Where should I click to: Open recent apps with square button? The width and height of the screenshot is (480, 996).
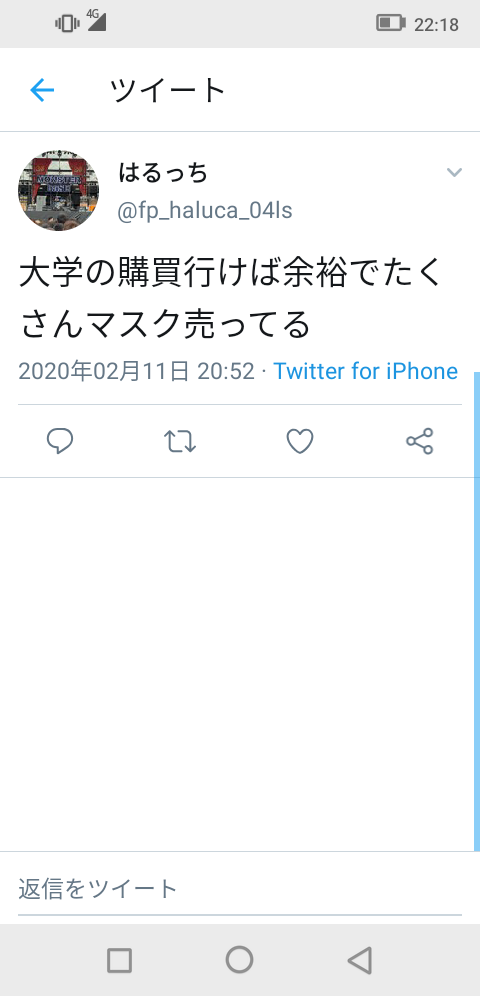point(119,960)
